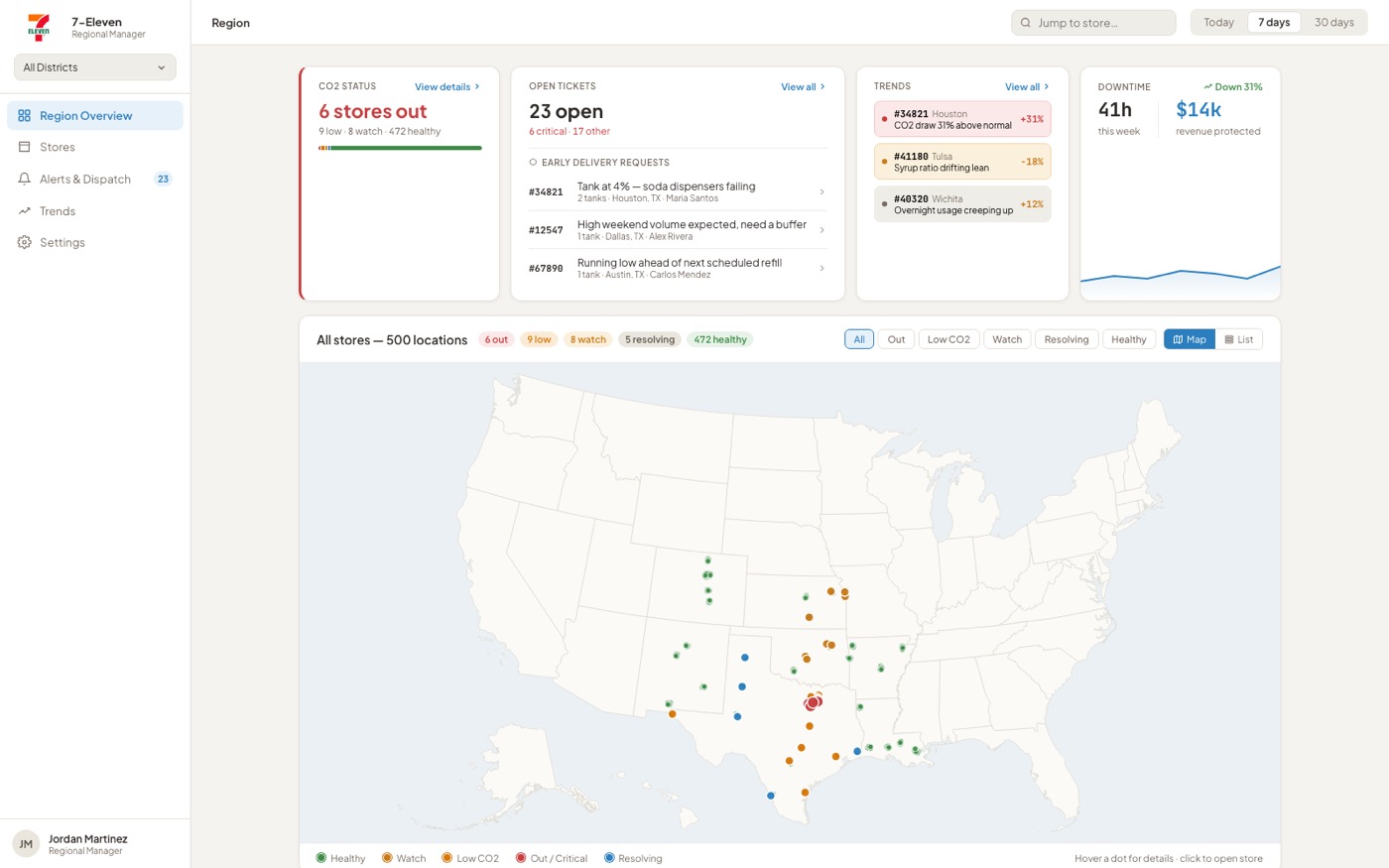Click the 9 low status chip
Screen dimensions: 1389x868
click(539, 339)
